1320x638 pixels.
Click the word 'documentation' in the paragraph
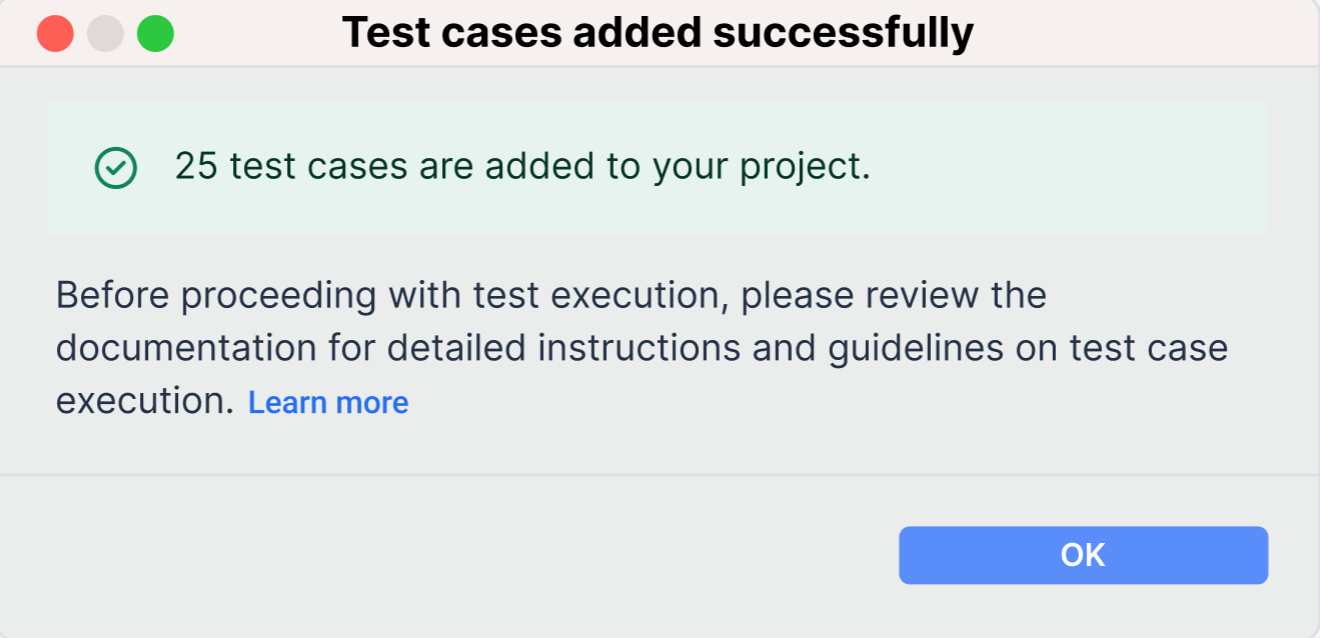click(186, 348)
